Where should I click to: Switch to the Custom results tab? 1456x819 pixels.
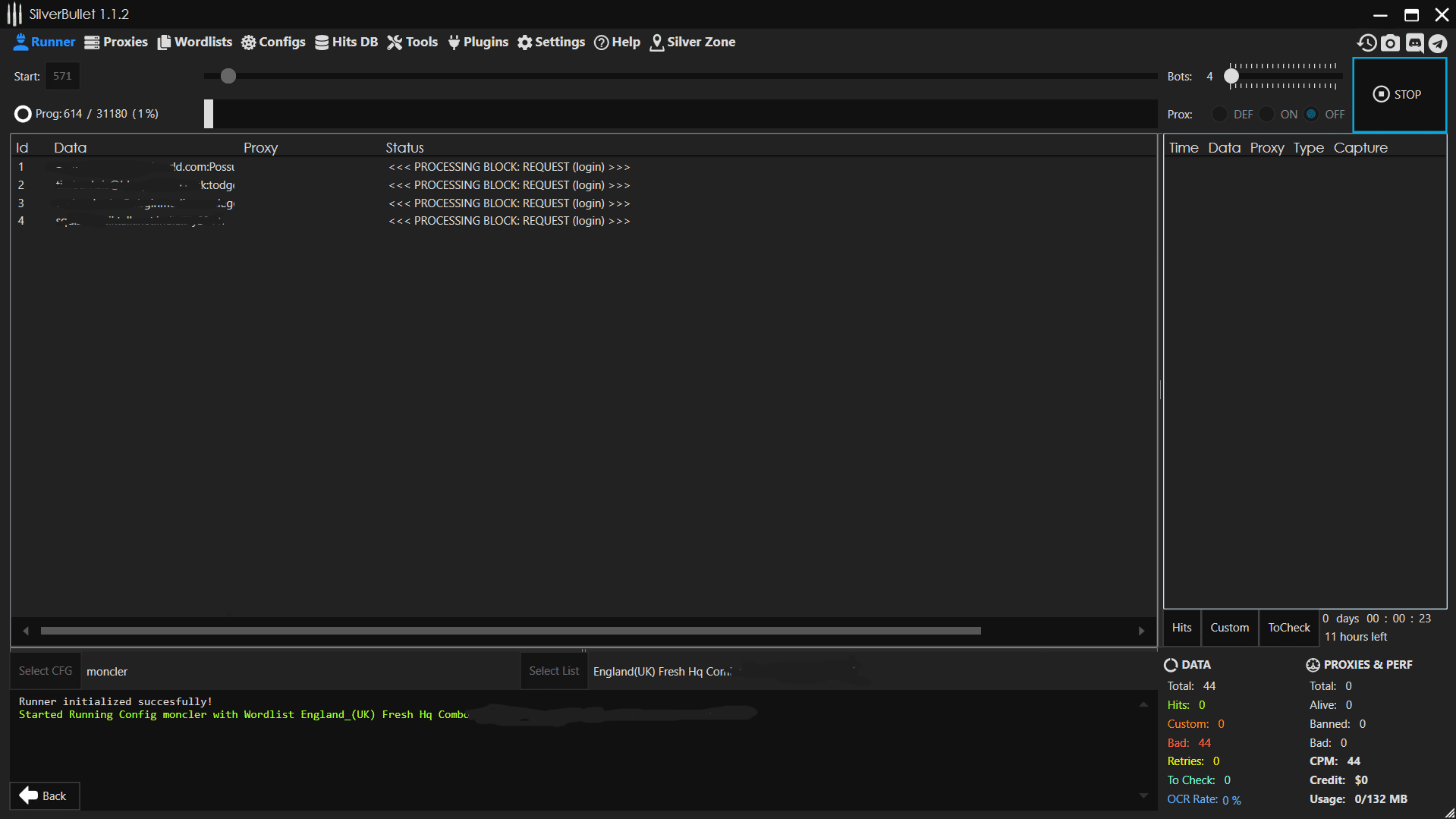(1229, 628)
